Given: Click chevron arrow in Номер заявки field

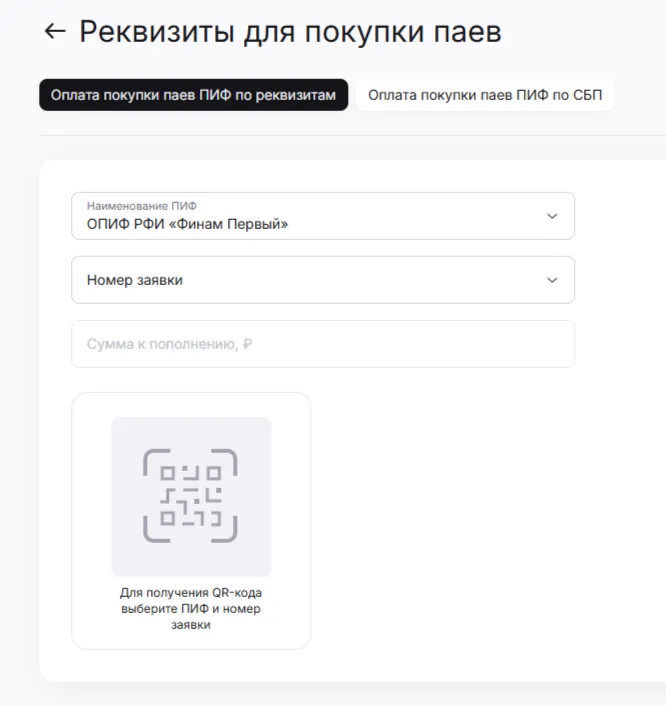Looking at the screenshot, I should 552,280.
